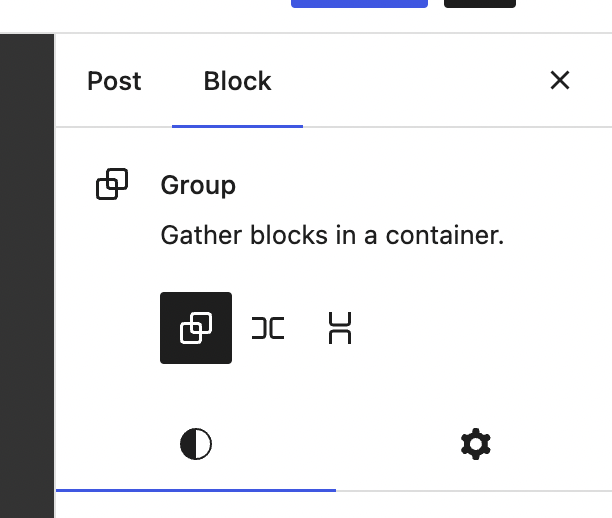612x518 pixels.
Task: Click the Group block icon beside the title
Action: pos(112,184)
